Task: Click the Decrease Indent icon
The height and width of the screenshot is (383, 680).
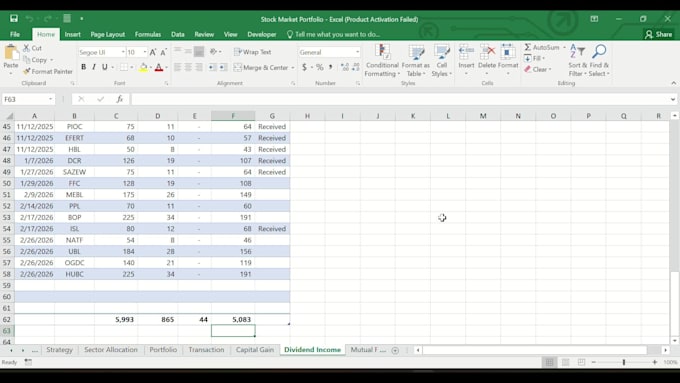Action: pyautogui.click(x=212, y=67)
